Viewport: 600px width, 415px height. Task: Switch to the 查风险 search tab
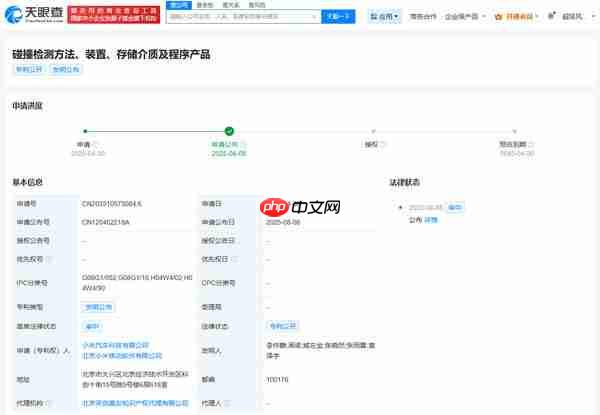257,5
